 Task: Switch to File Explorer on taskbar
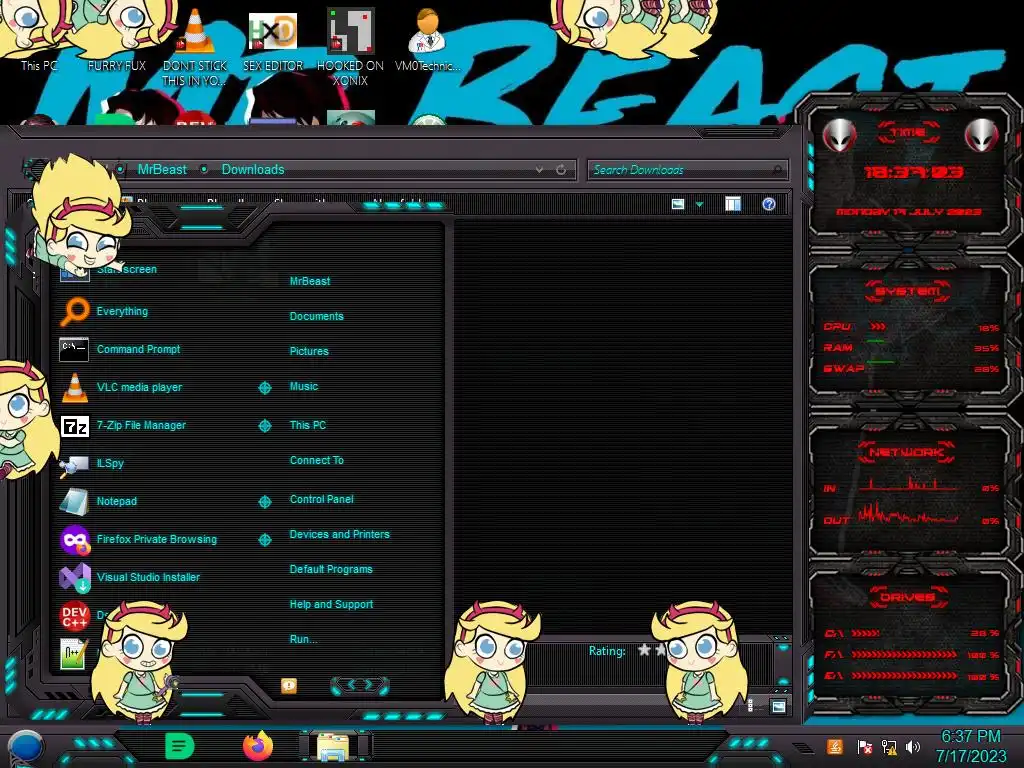pyautogui.click(x=334, y=747)
